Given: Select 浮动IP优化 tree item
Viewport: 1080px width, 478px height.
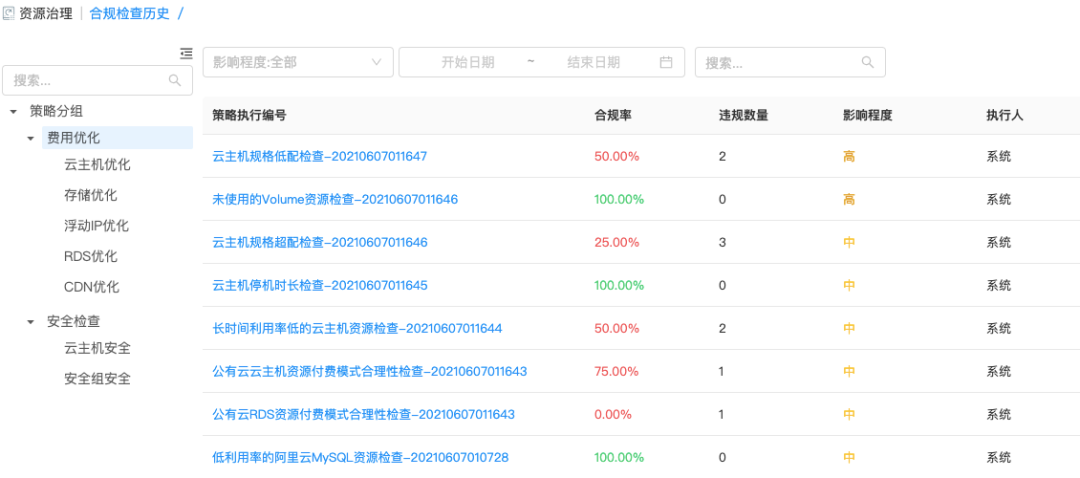Looking at the screenshot, I should pyautogui.click(x=96, y=226).
